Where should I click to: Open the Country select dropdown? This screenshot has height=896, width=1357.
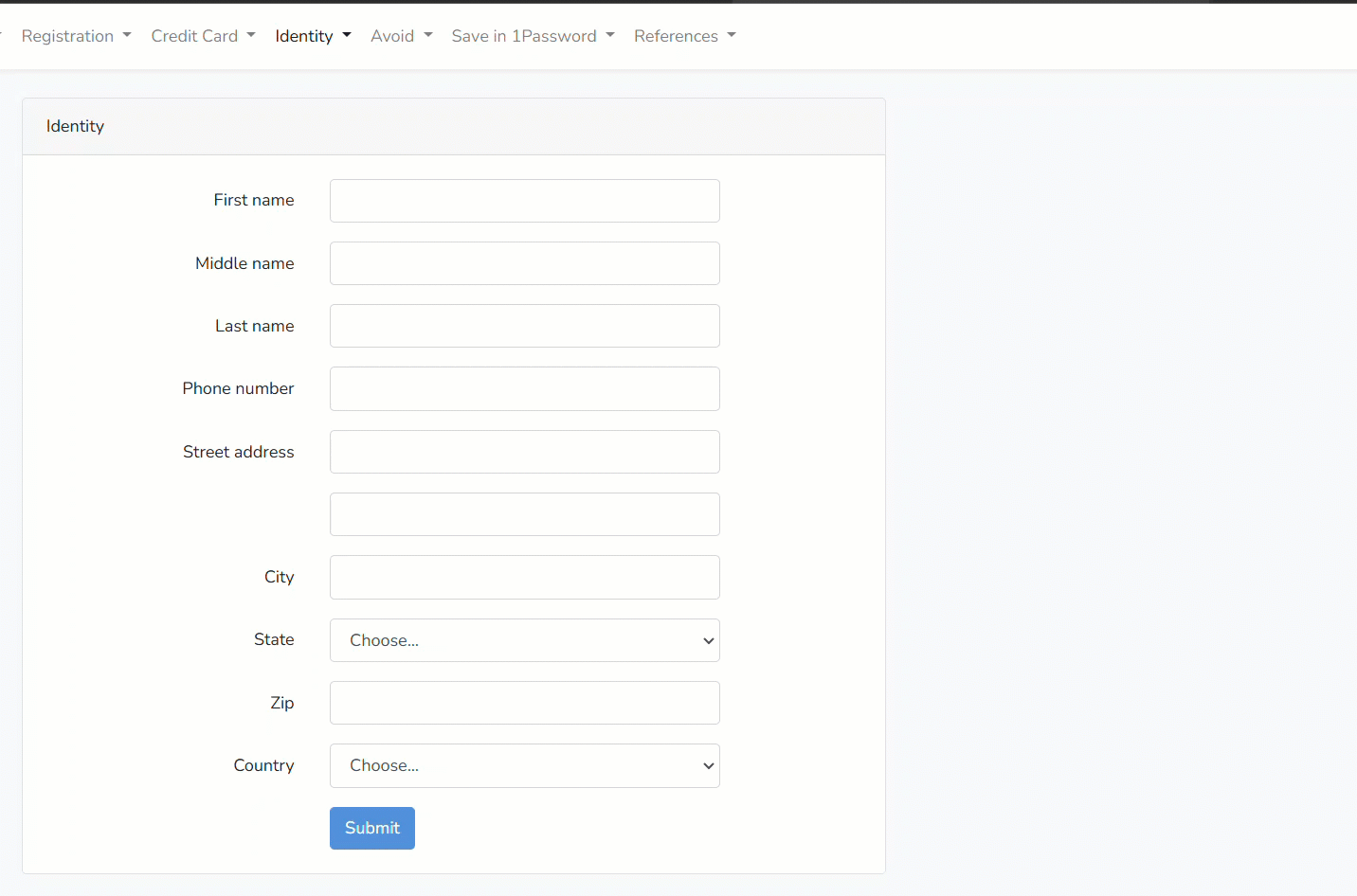[524, 765]
